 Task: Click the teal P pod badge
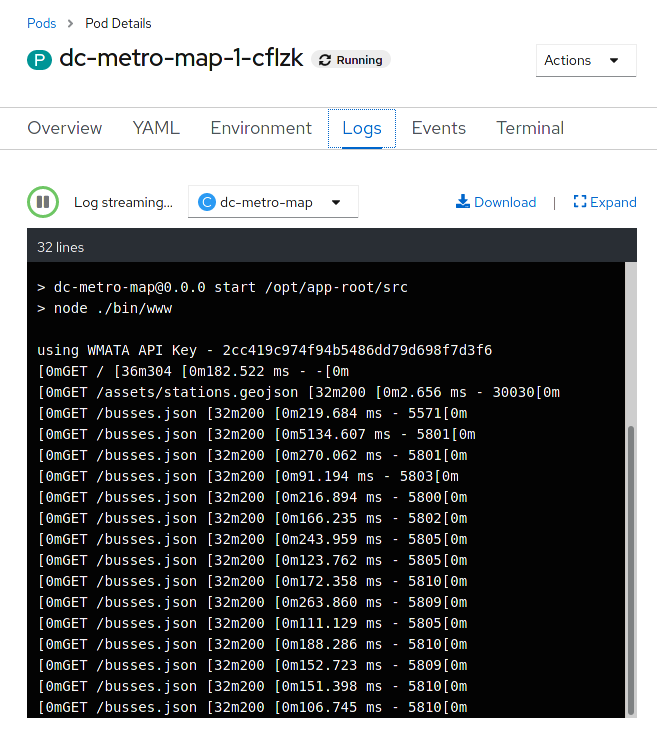tap(39, 60)
